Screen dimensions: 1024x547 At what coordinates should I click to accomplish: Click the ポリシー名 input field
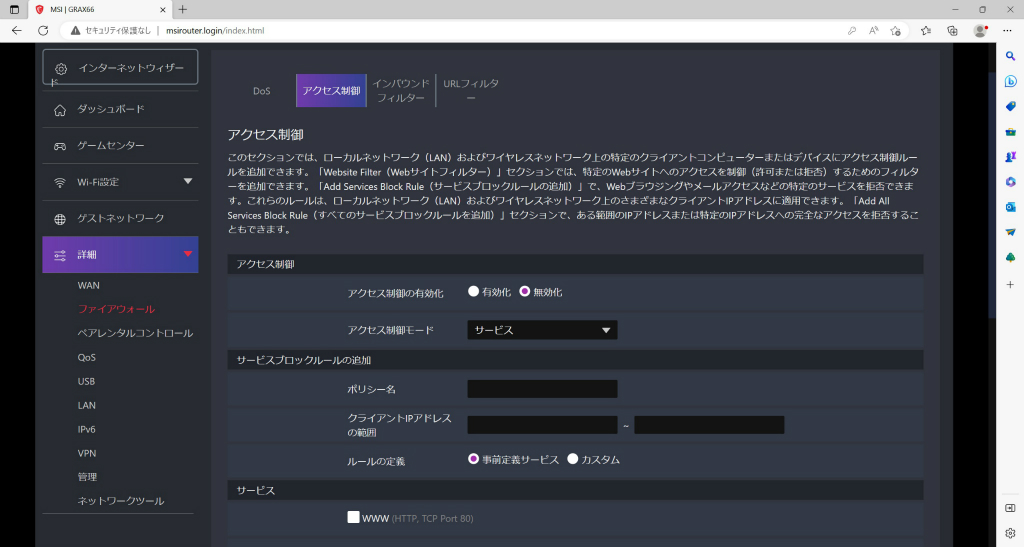[x=542, y=389]
